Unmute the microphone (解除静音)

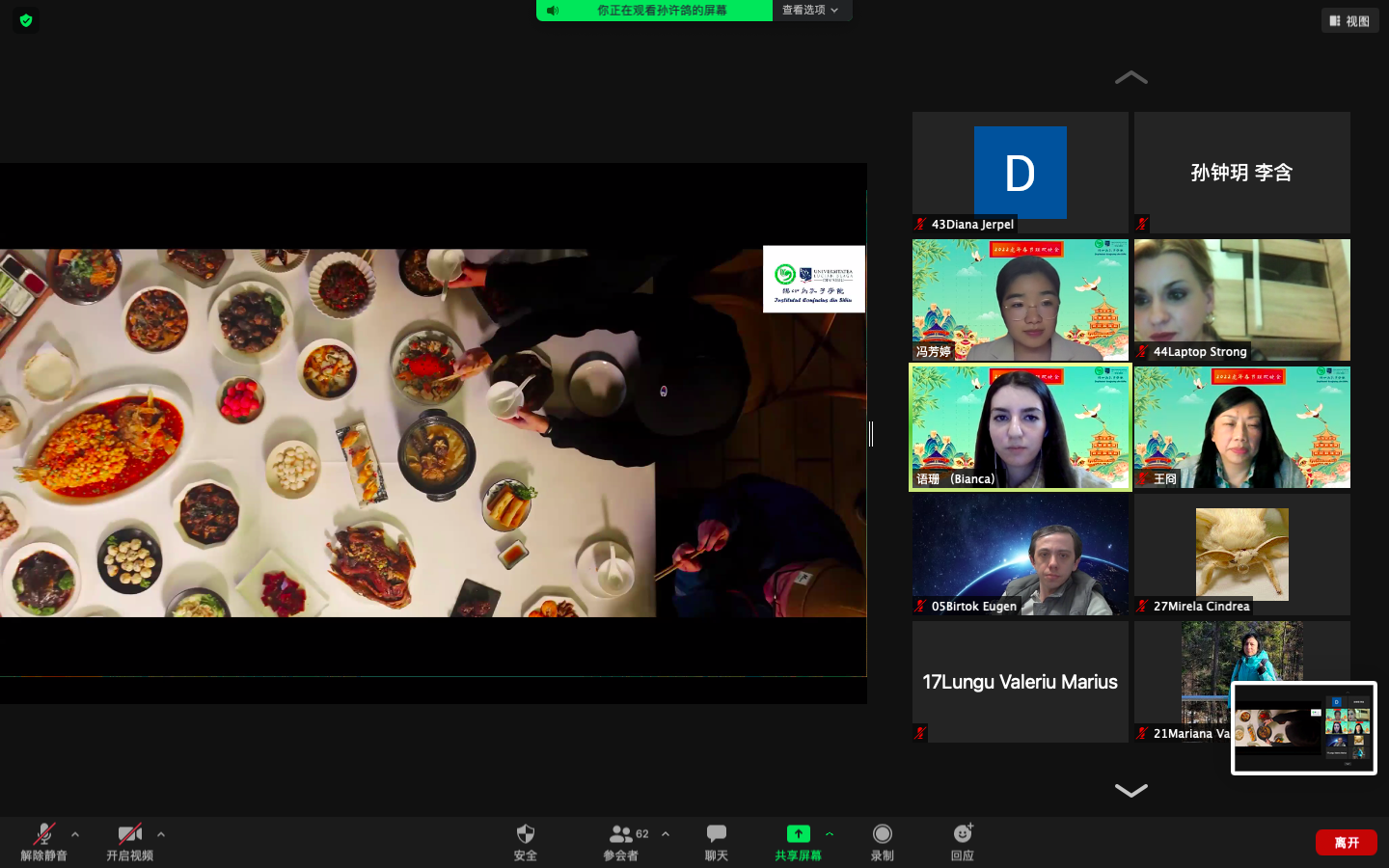[x=43, y=834]
